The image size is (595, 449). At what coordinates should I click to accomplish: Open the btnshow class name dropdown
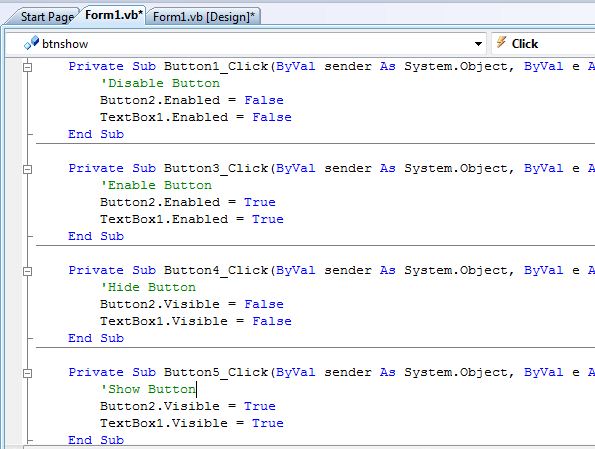tap(246, 44)
